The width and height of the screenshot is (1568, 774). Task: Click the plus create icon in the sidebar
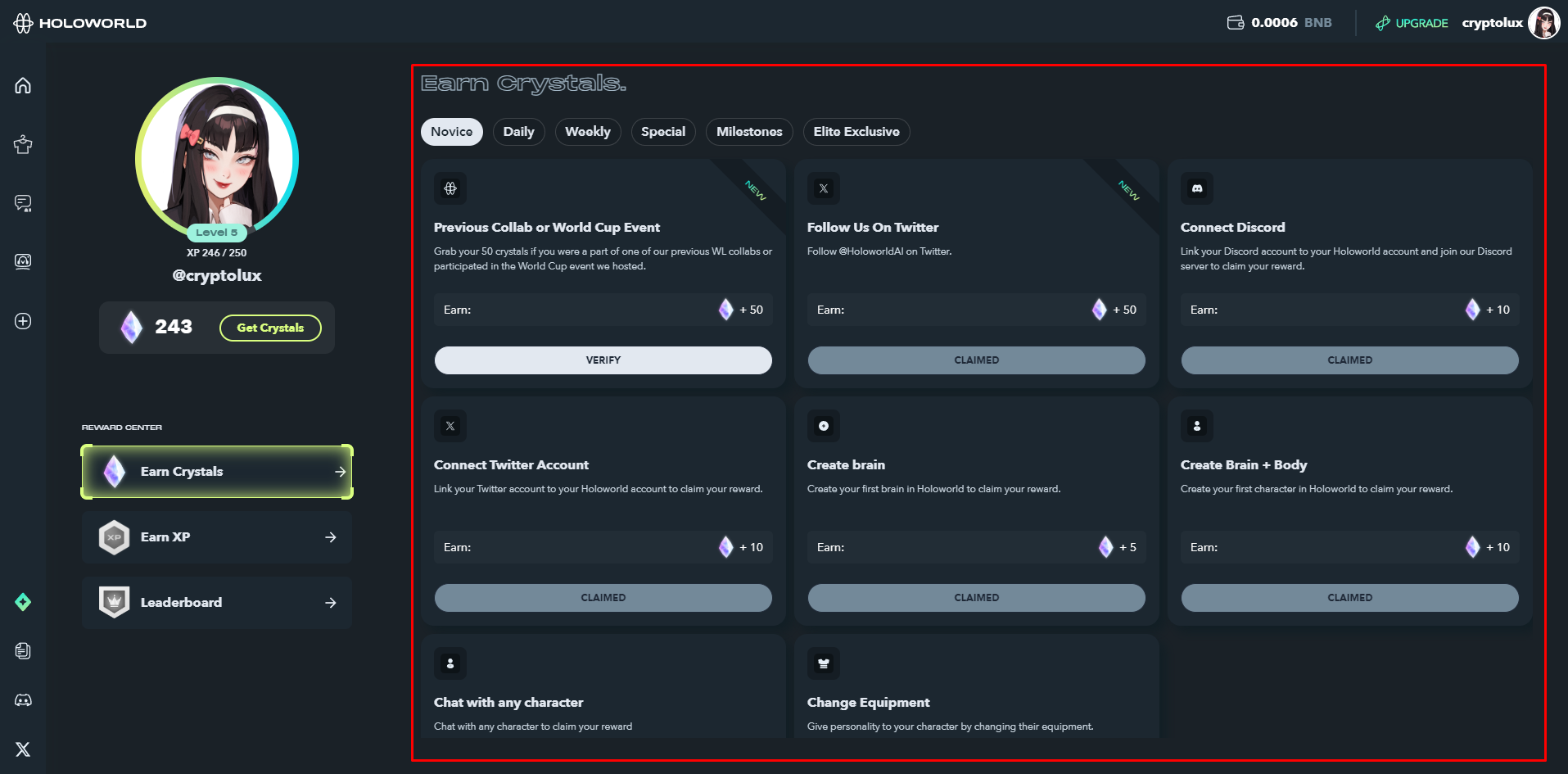pyautogui.click(x=23, y=321)
